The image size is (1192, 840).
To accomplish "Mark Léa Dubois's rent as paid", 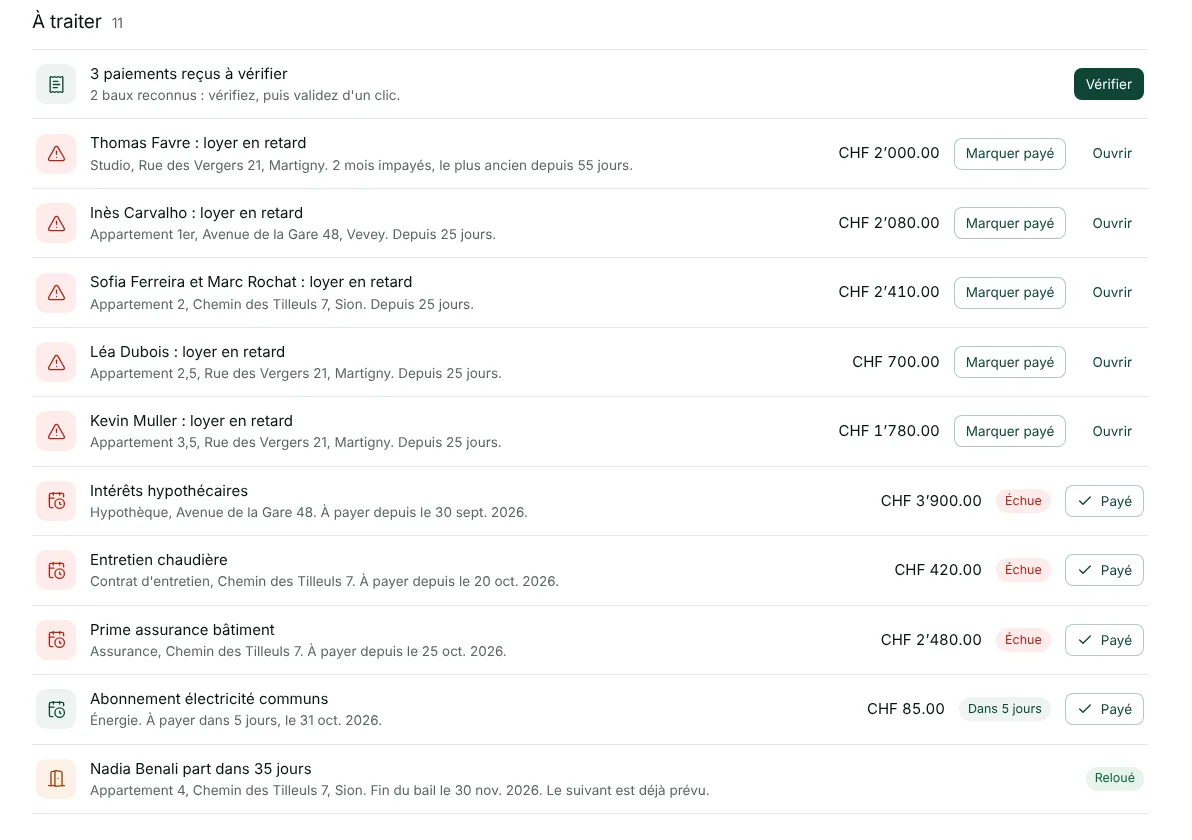I will (1010, 363).
